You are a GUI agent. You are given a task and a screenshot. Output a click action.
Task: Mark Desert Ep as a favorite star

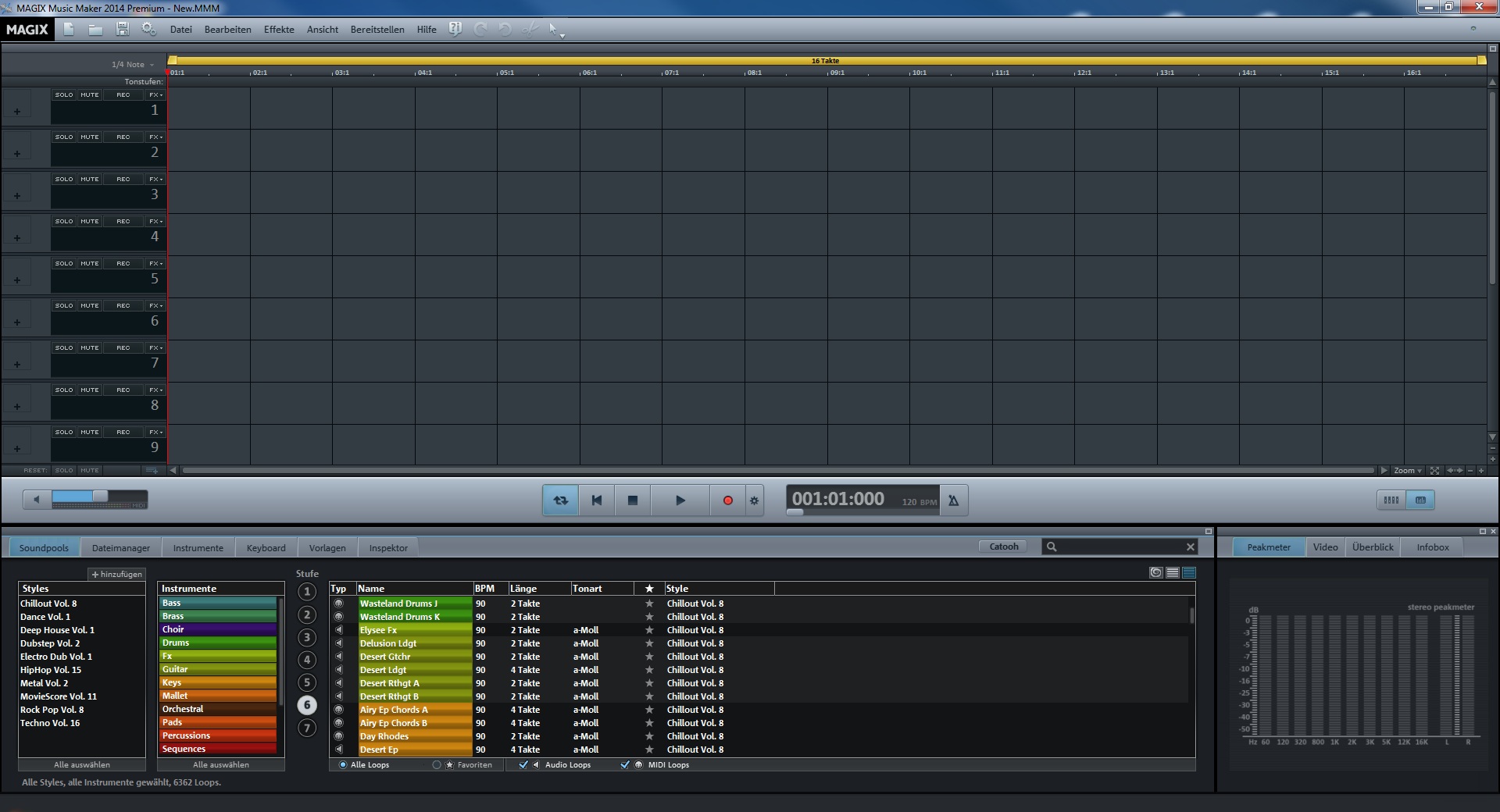click(648, 750)
